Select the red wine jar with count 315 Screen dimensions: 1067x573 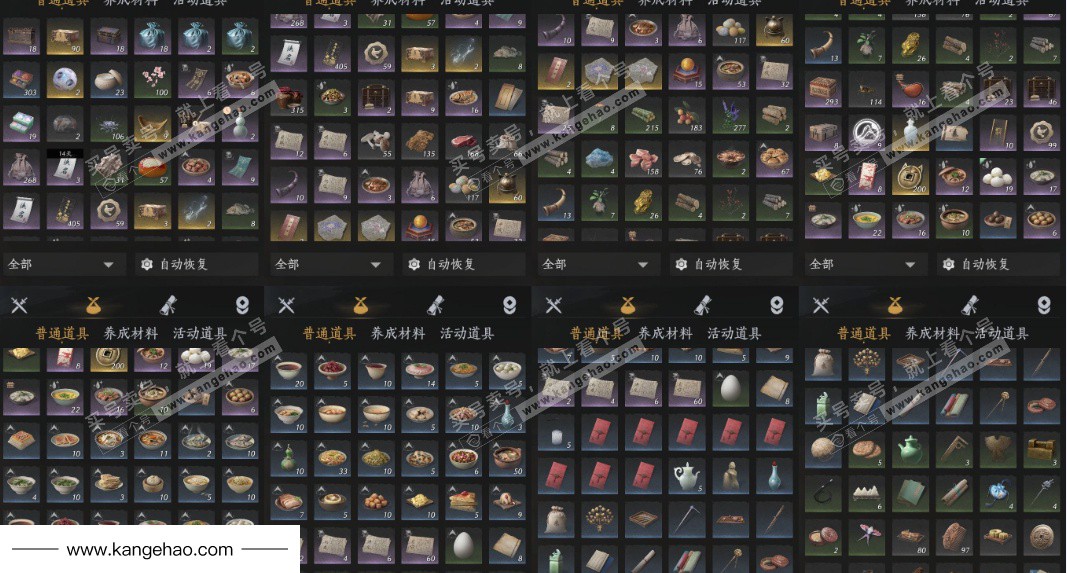click(x=289, y=98)
